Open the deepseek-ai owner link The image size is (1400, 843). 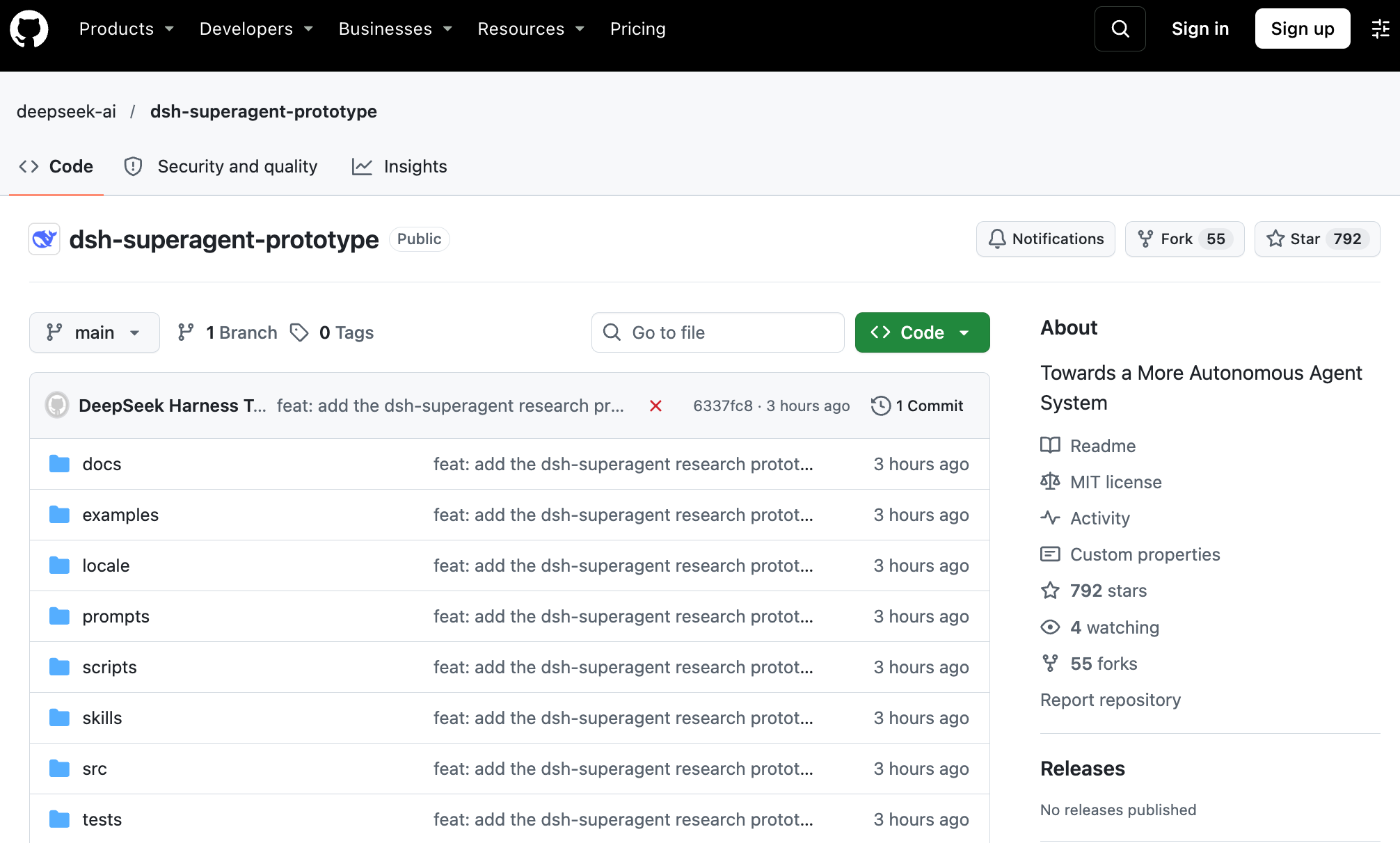[x=66, y=111]
